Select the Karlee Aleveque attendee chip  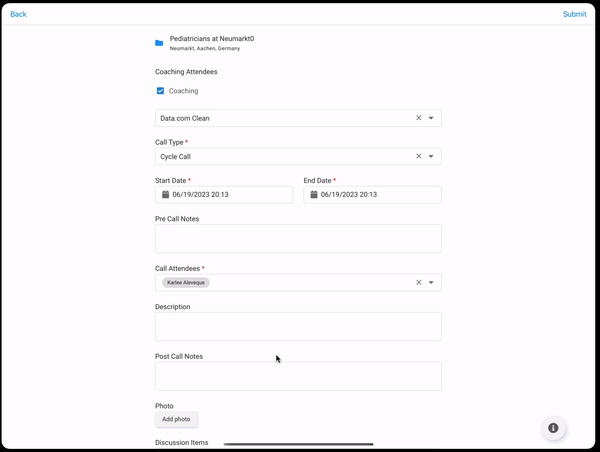pos(186,283)
